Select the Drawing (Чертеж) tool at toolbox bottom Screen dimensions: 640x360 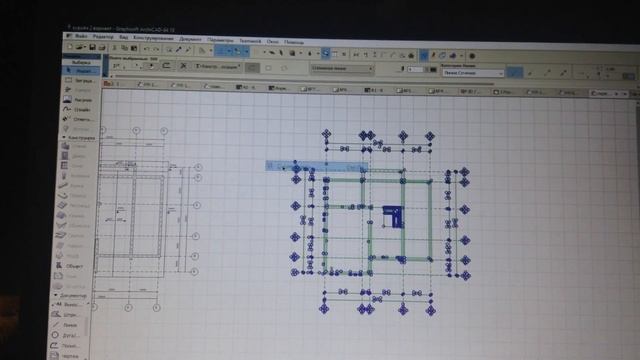(64, 356)
